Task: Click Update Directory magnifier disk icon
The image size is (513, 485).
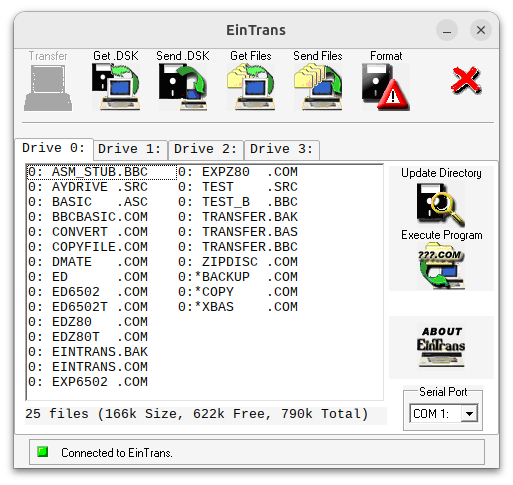Action: [441, 205]
